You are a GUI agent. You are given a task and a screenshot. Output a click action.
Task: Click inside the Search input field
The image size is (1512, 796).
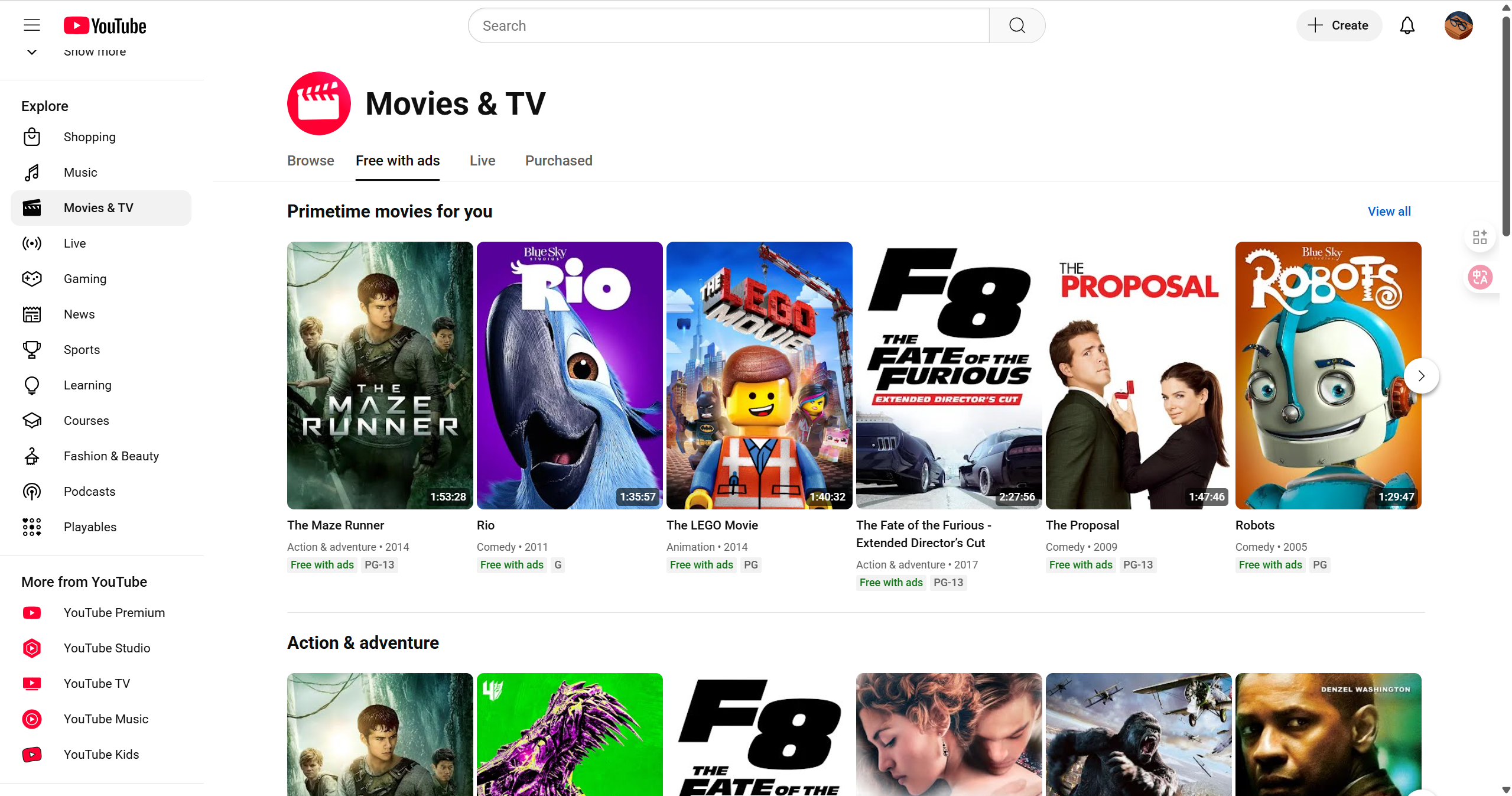(x=729, y=25)
